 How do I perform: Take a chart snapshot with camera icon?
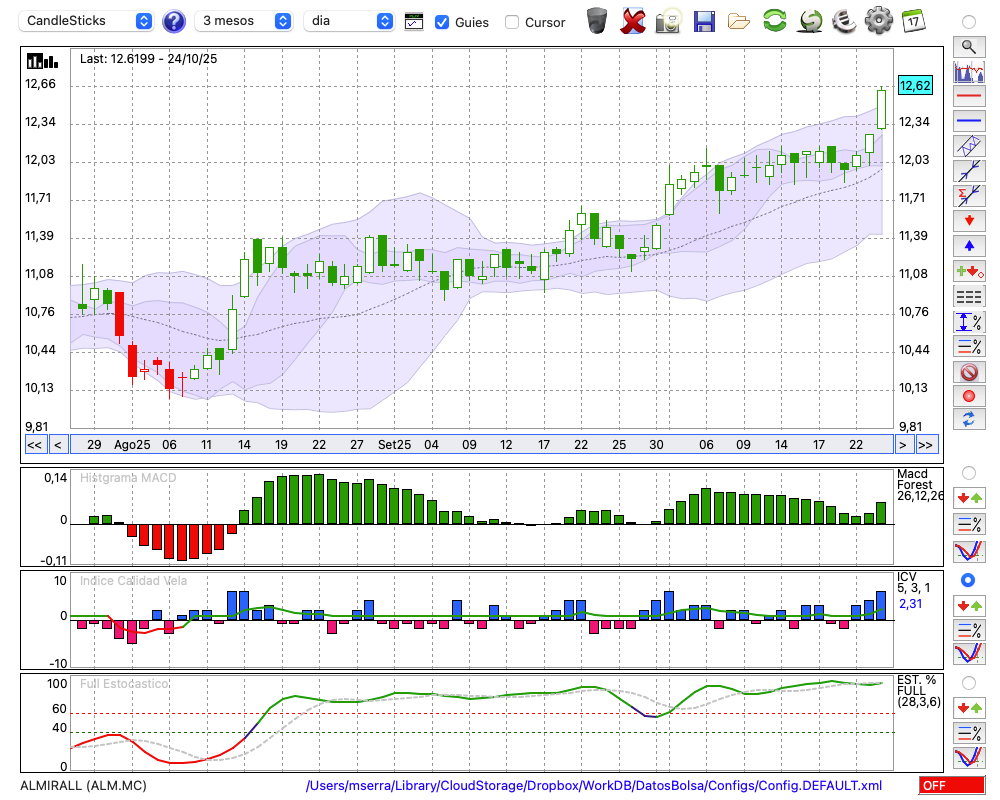pos(669,21)
